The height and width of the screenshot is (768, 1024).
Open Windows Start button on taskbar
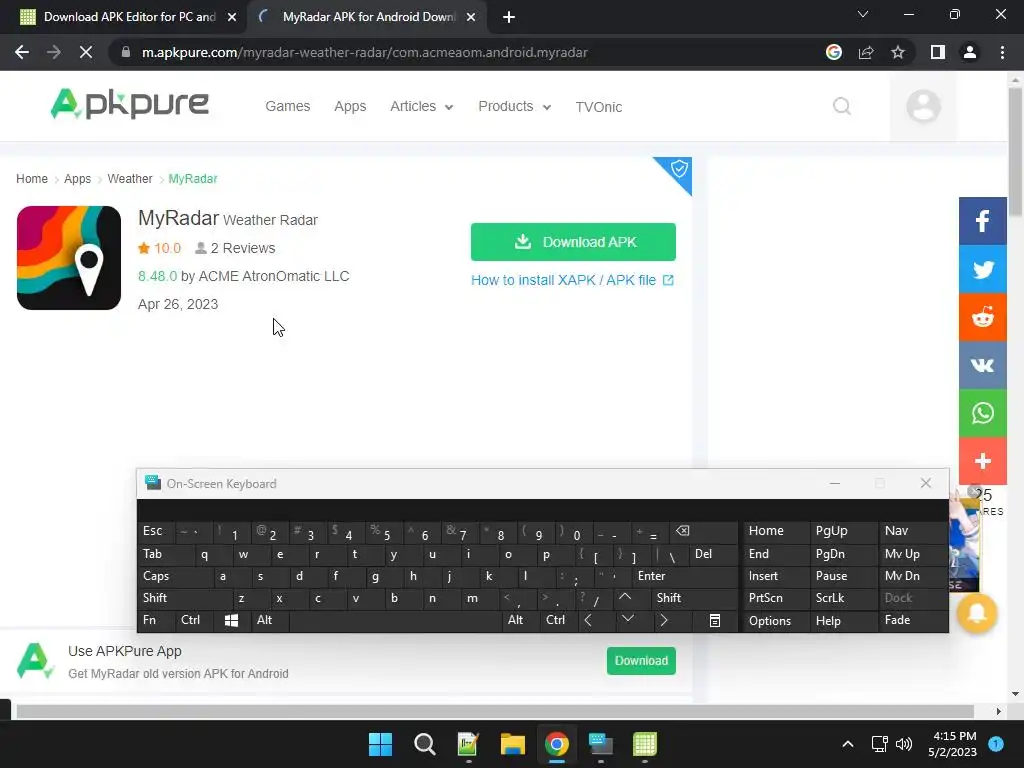(380, 744)
